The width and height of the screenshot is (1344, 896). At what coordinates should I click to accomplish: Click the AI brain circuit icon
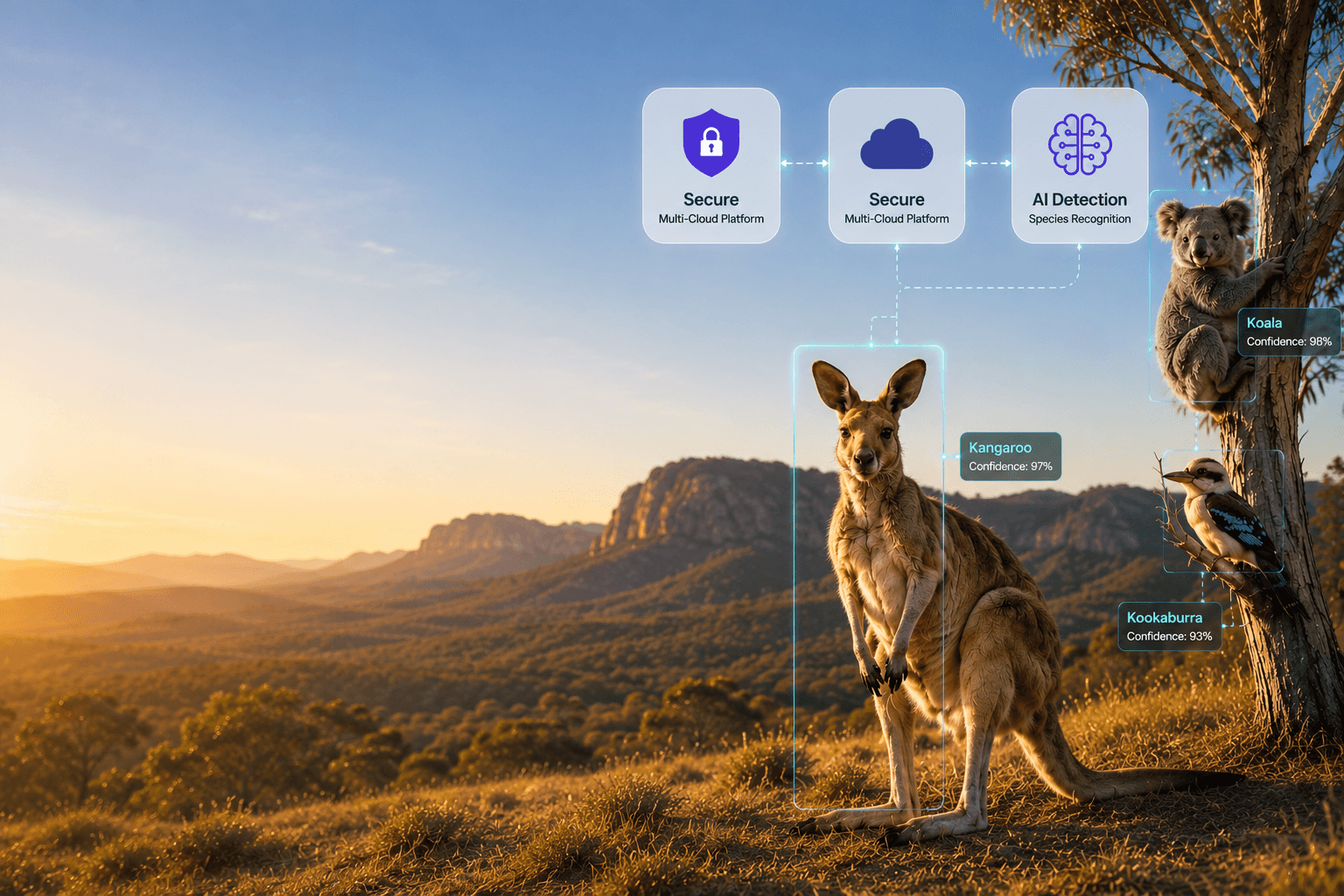click(1080, 144)
